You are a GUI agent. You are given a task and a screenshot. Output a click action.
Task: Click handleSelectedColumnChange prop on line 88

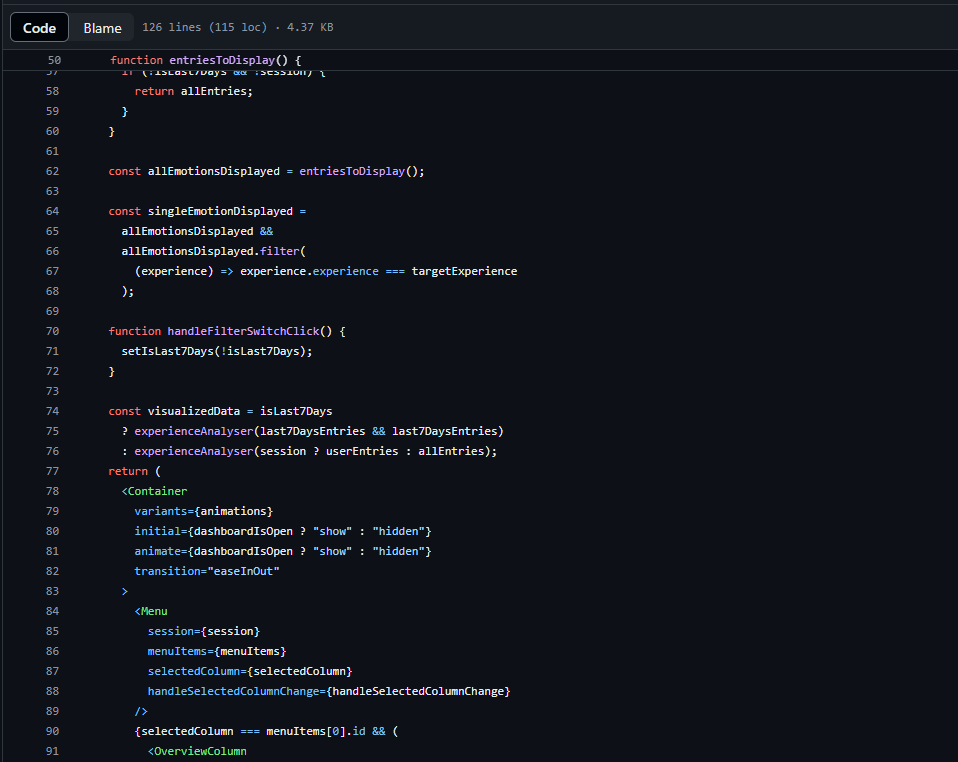coord(236,691)
